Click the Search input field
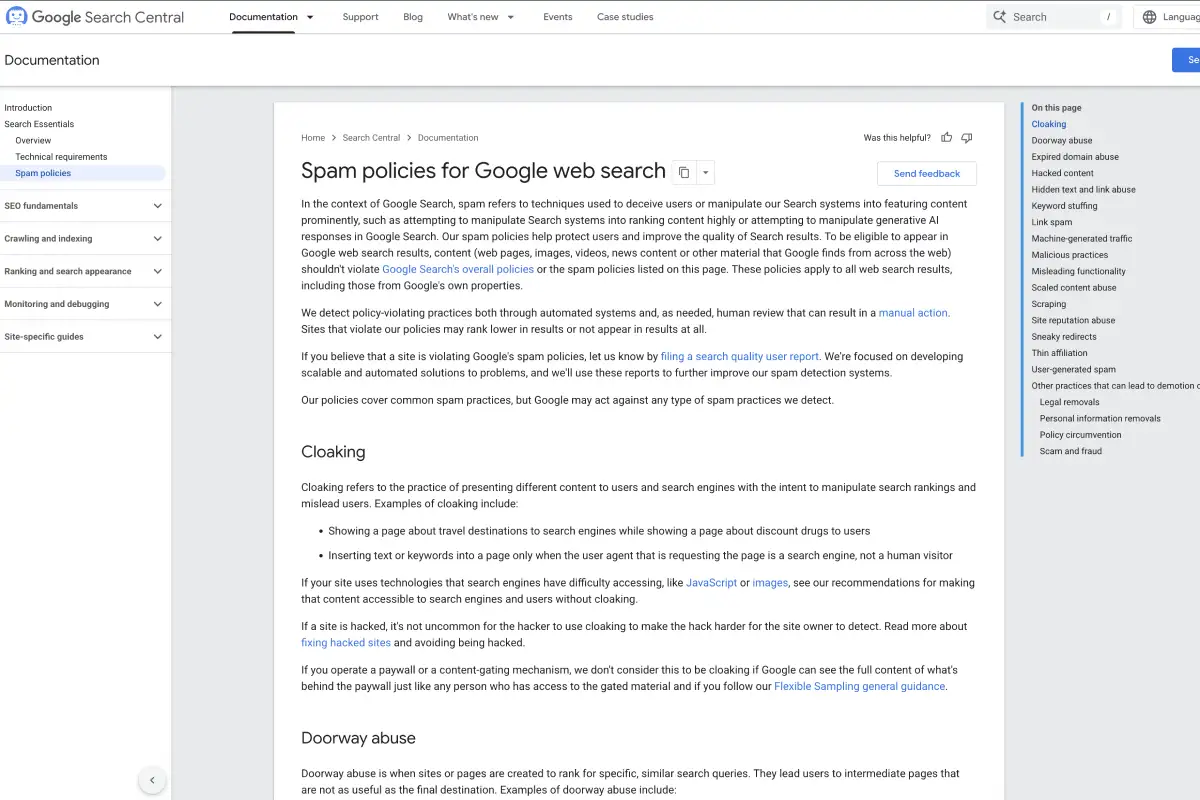Screen dimensions: 1200x800 (x=1053, y=17)
